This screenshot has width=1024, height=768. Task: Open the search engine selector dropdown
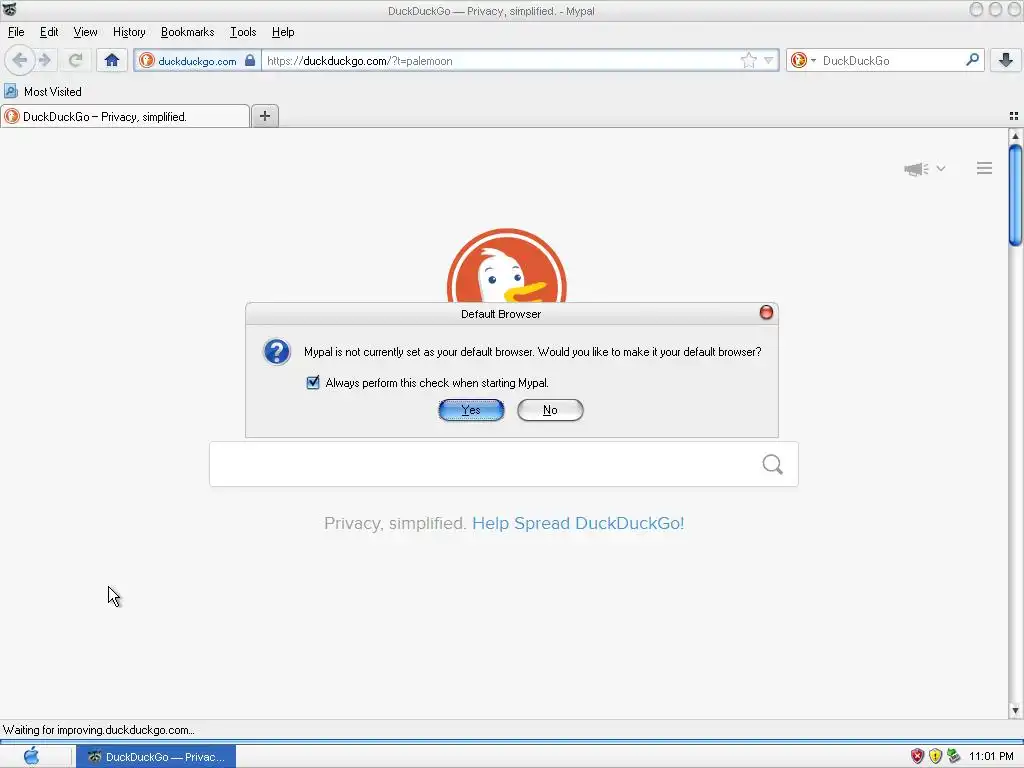[x=803, y=61]
